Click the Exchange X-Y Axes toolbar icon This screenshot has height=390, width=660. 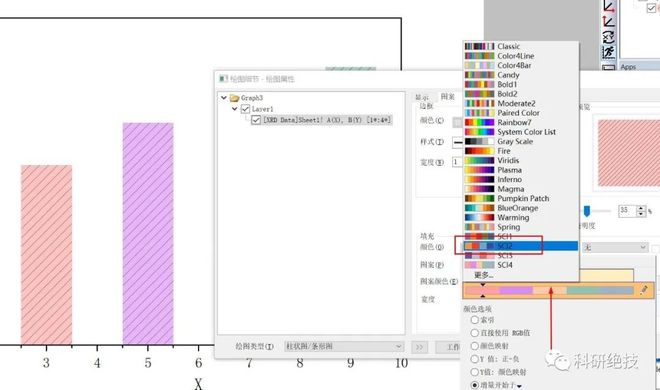tap(609, 37)
